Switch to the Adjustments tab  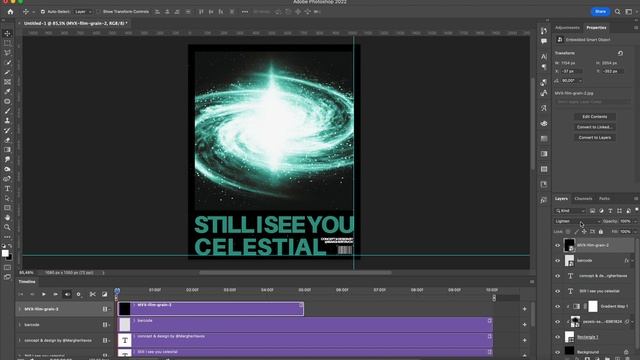point(567,28)
